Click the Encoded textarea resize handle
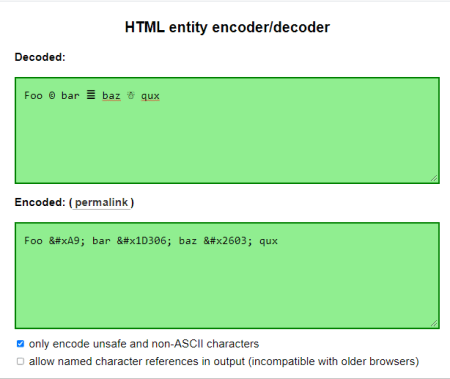 [434, 323]
